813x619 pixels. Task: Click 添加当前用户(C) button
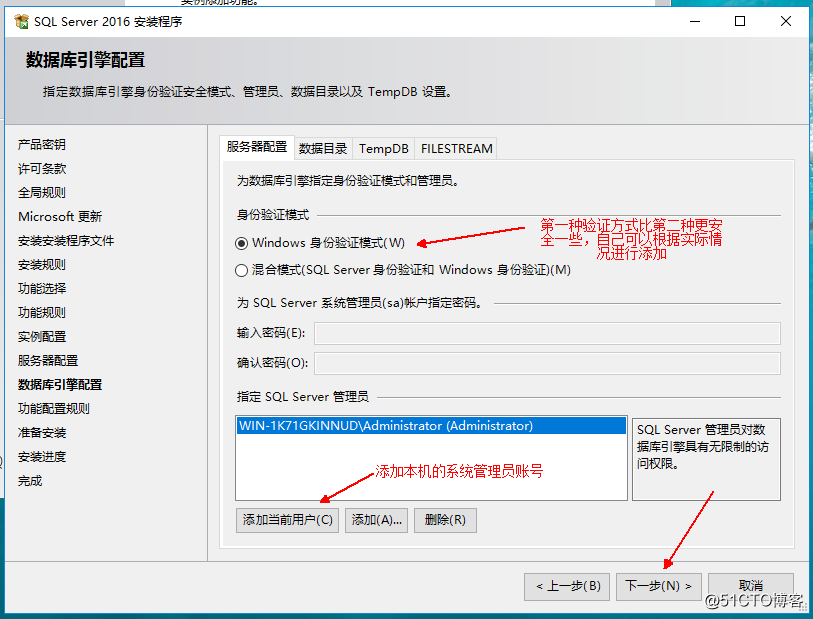pyautogui.click(x=287, y=520)
